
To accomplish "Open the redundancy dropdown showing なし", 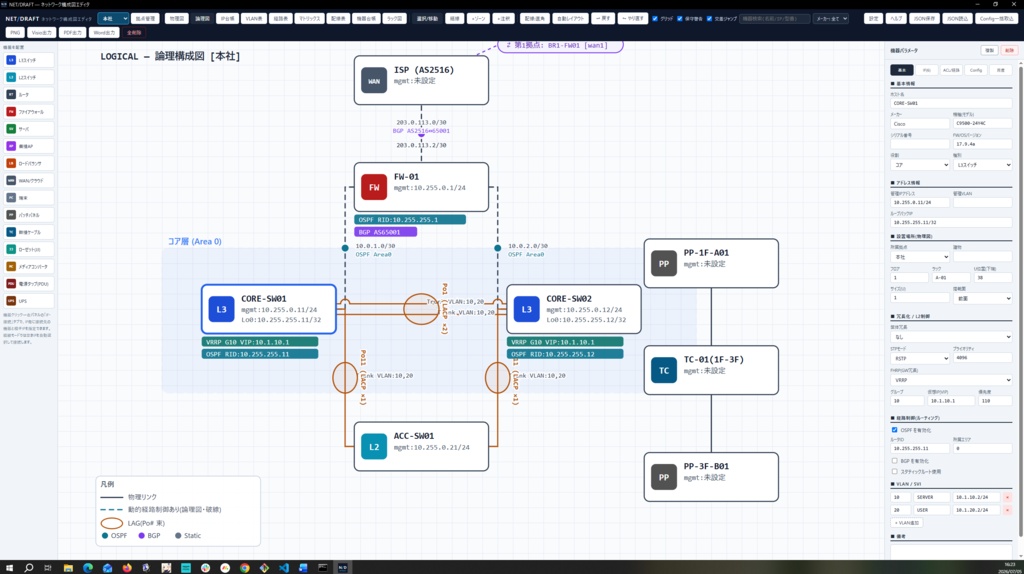I will coord(951,337).
